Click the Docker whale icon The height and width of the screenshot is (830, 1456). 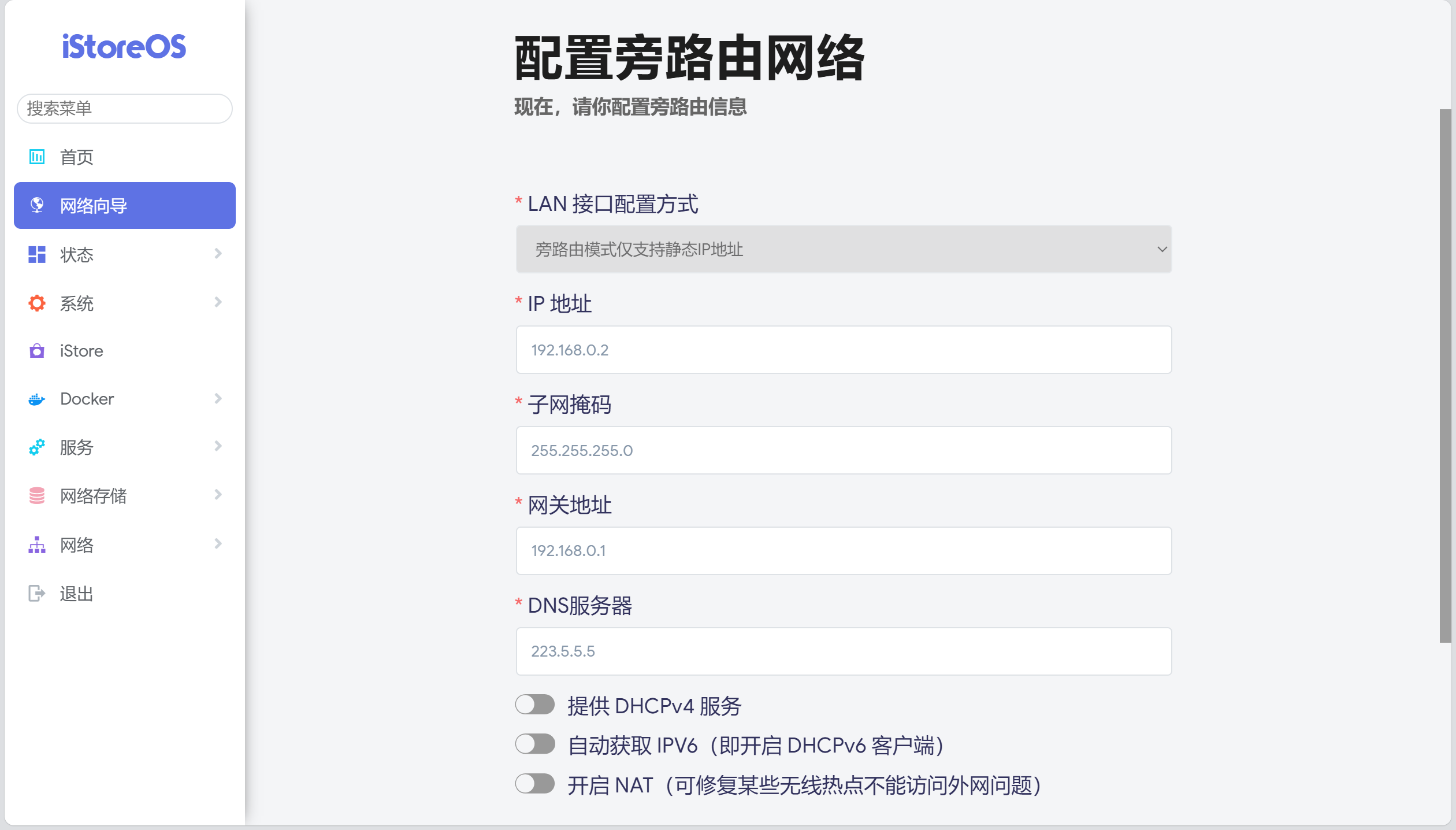coord(37,399)
